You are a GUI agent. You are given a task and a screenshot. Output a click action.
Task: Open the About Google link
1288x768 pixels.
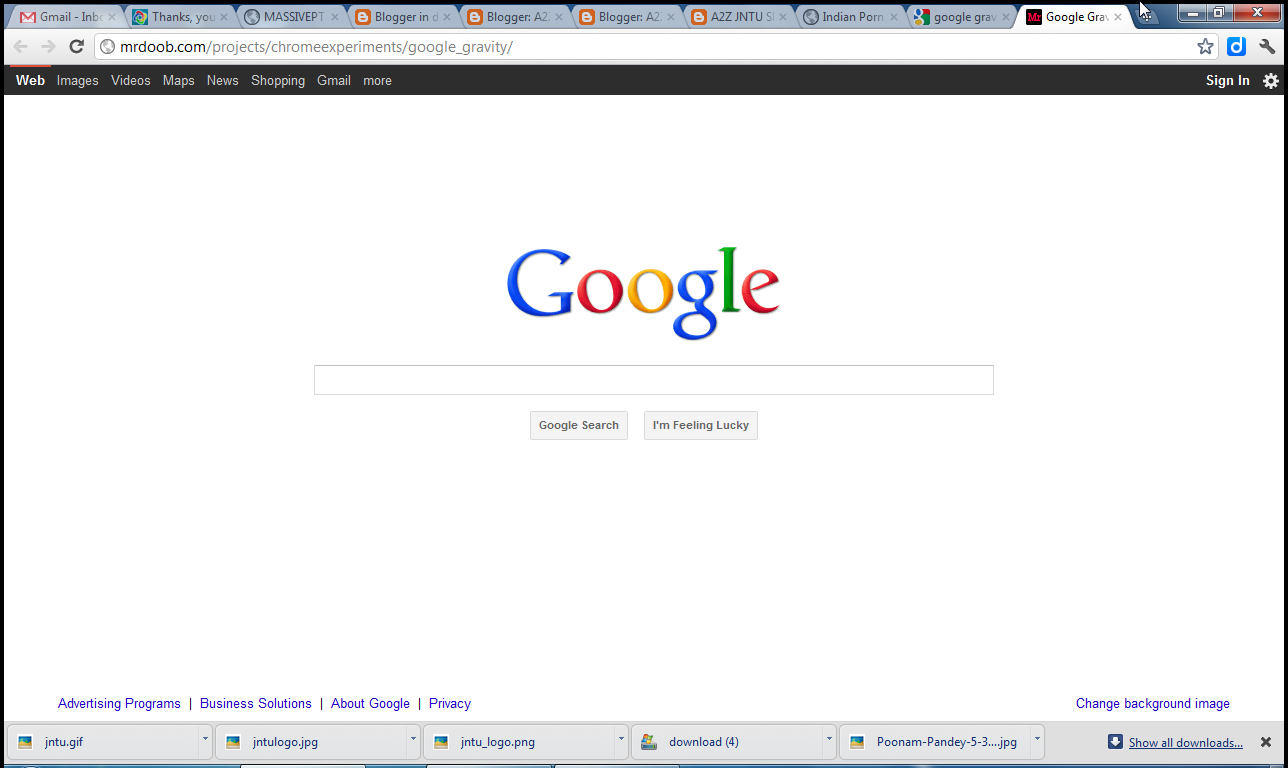(370, 704)
